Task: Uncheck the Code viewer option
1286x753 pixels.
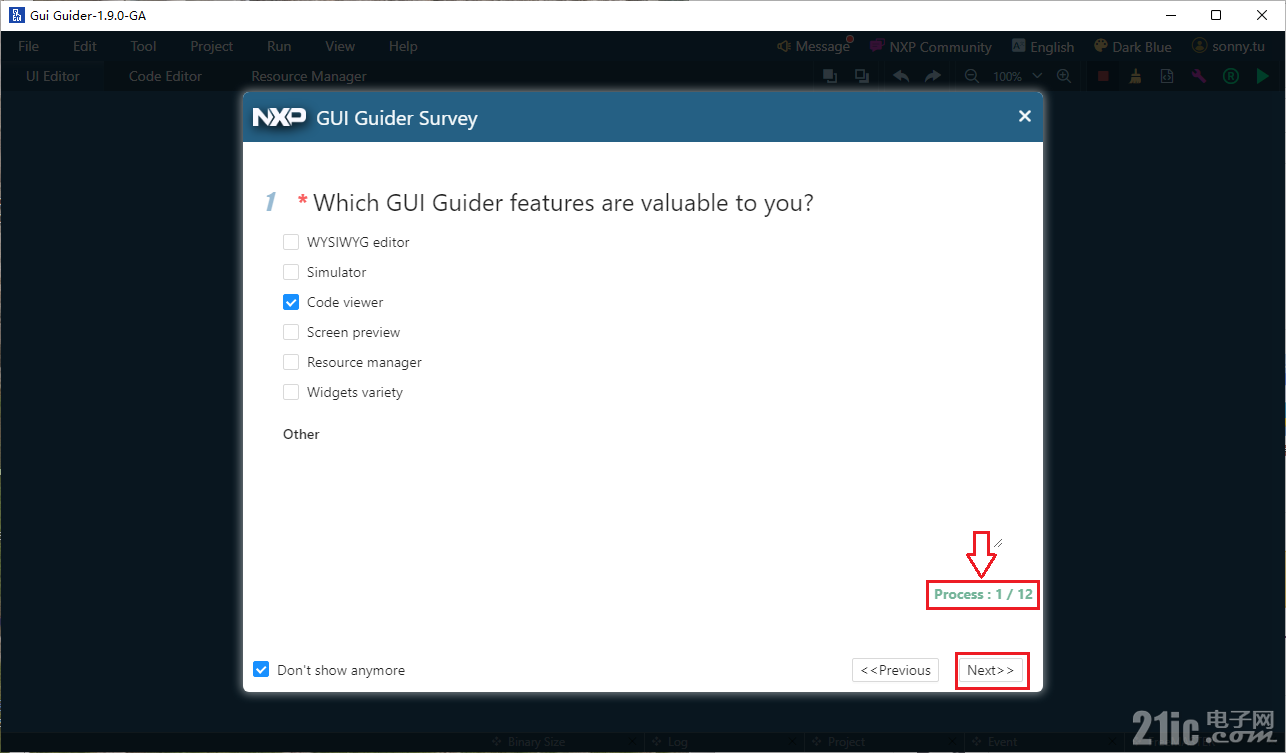Action: 291,302
